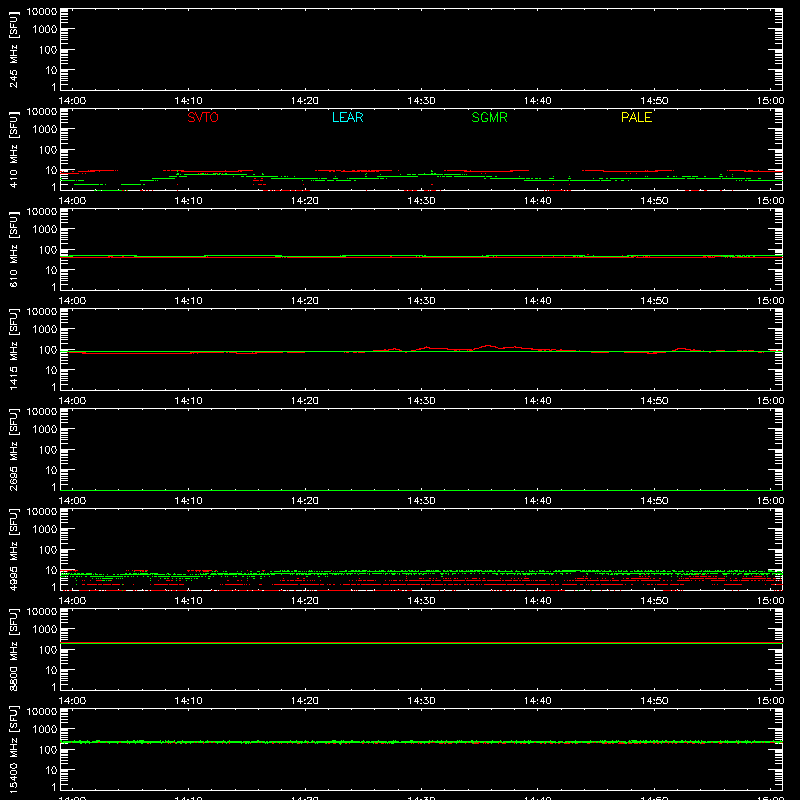Click 14:30 tick label below 245 MHz panel
800x800 pixels.
pos(421,101)
